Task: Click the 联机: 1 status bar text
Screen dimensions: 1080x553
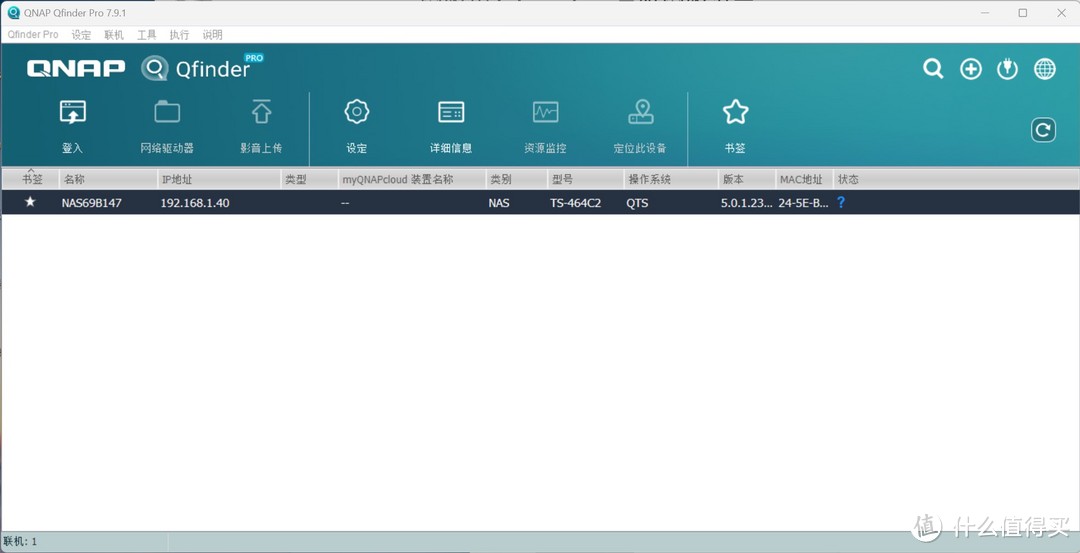Action: tap(20, 542)
